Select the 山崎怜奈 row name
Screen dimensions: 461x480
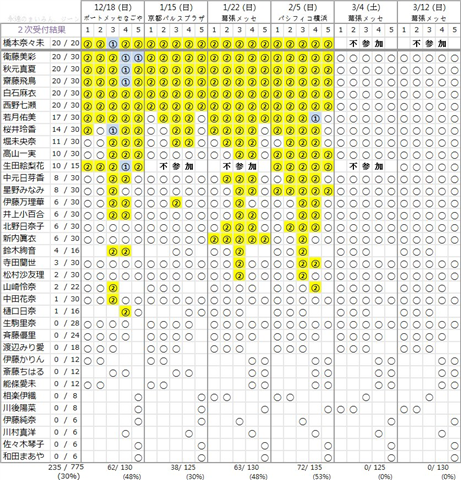[19, 287]
